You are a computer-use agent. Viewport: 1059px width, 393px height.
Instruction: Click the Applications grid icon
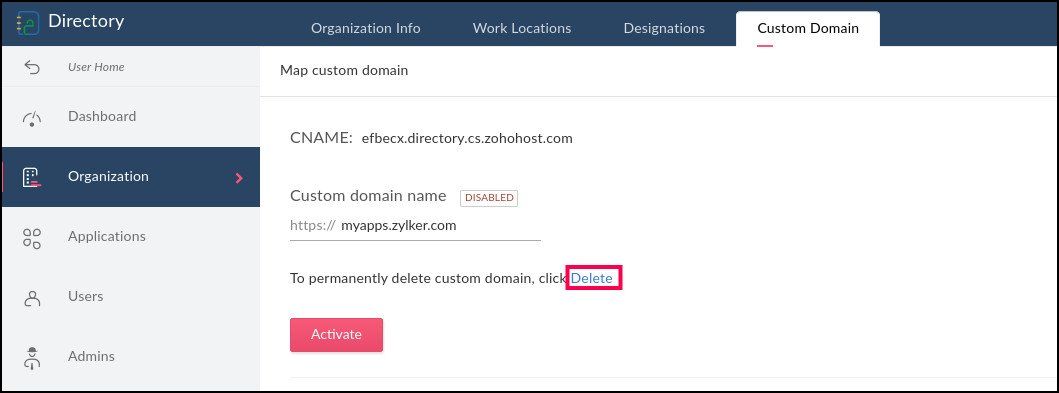32,238
